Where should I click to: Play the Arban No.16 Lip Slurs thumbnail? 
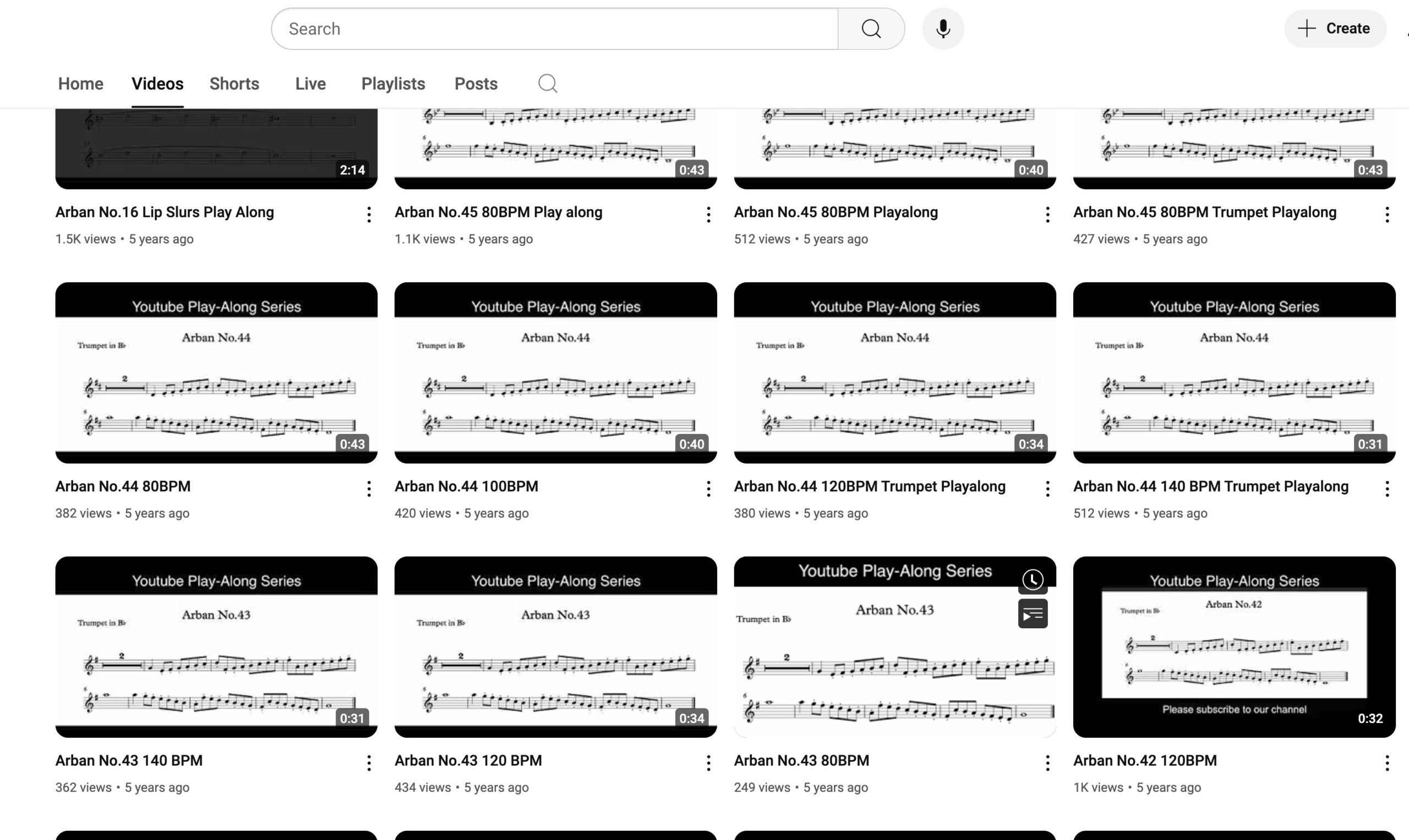click(x=216, y=149)
